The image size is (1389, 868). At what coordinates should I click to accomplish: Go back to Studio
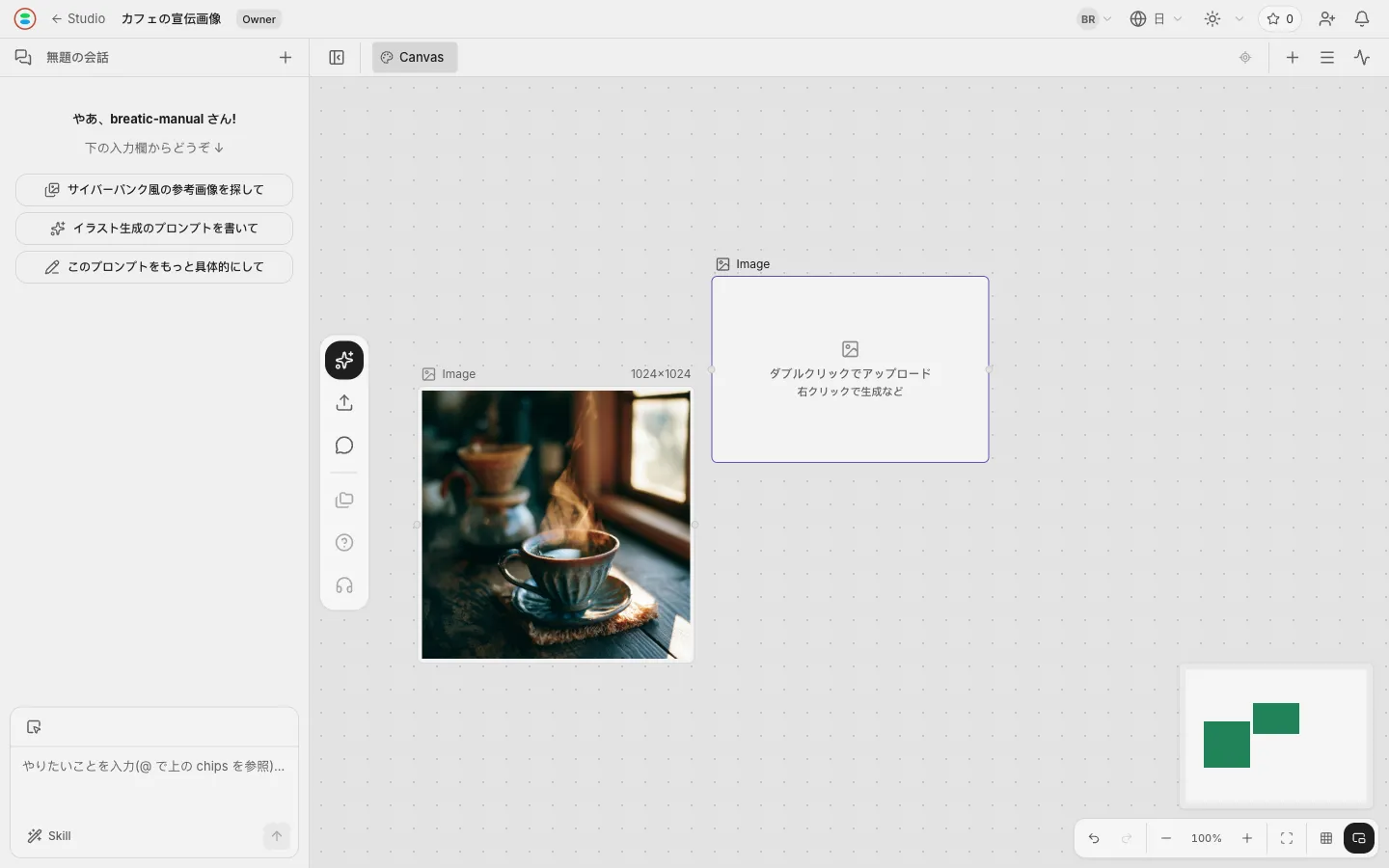(78, 18)
